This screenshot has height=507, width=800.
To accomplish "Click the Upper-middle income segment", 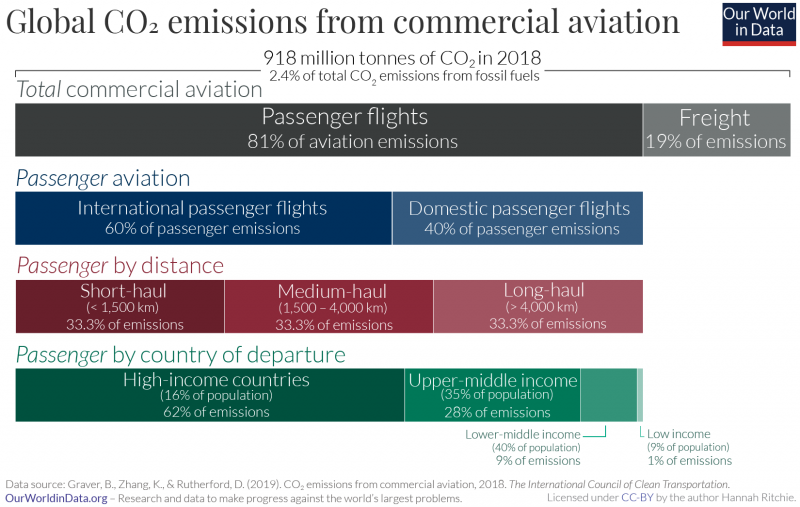I will coord(493,395).
